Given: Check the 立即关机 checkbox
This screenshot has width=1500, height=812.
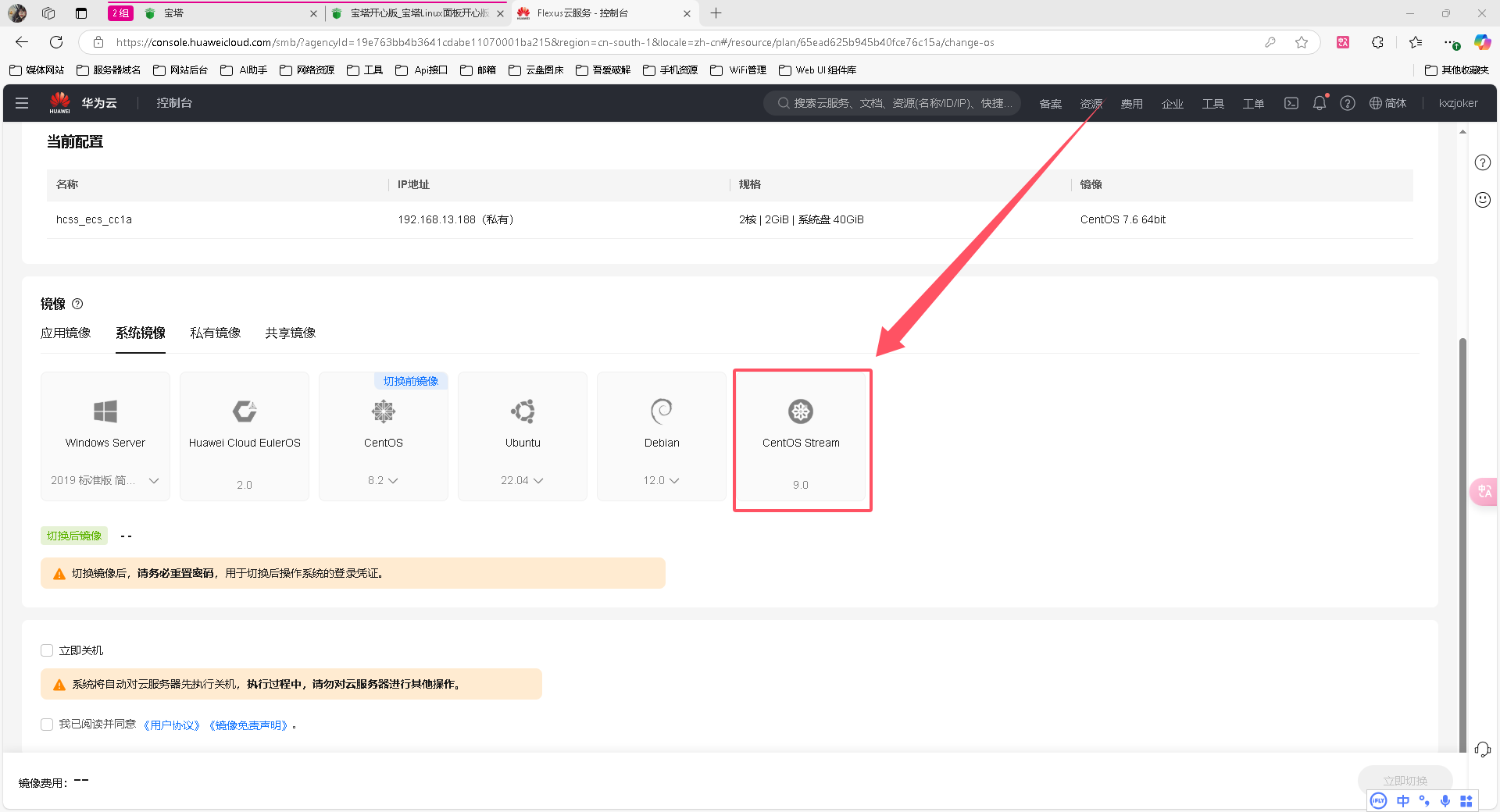Looking at the screenshot, I should click(x=47, y=650).
